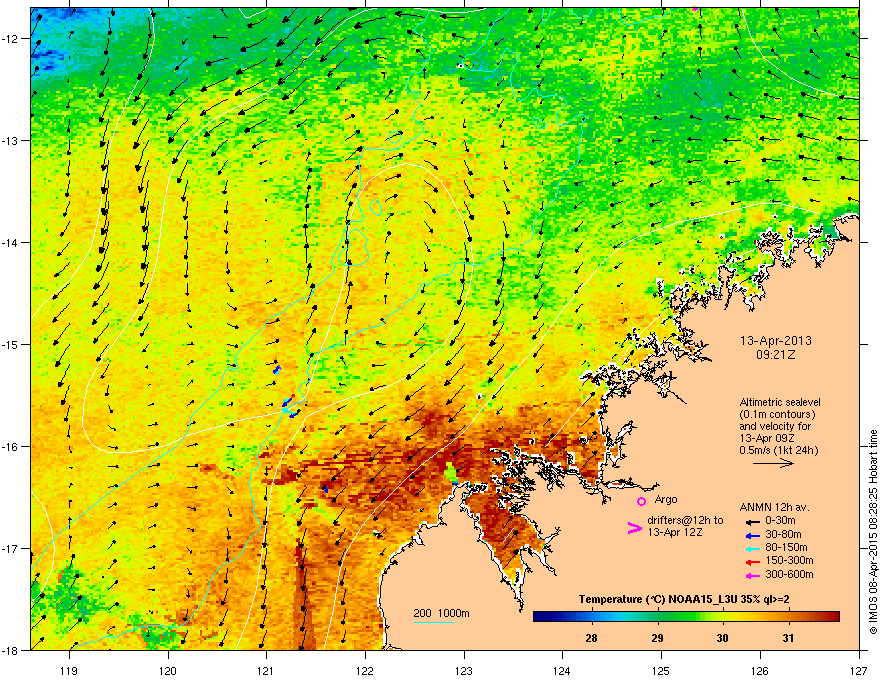The width and height of the screenshot is (880, 680).
Task: Click the '13-Apr 12Z' drifter time text
Action: 675,532
